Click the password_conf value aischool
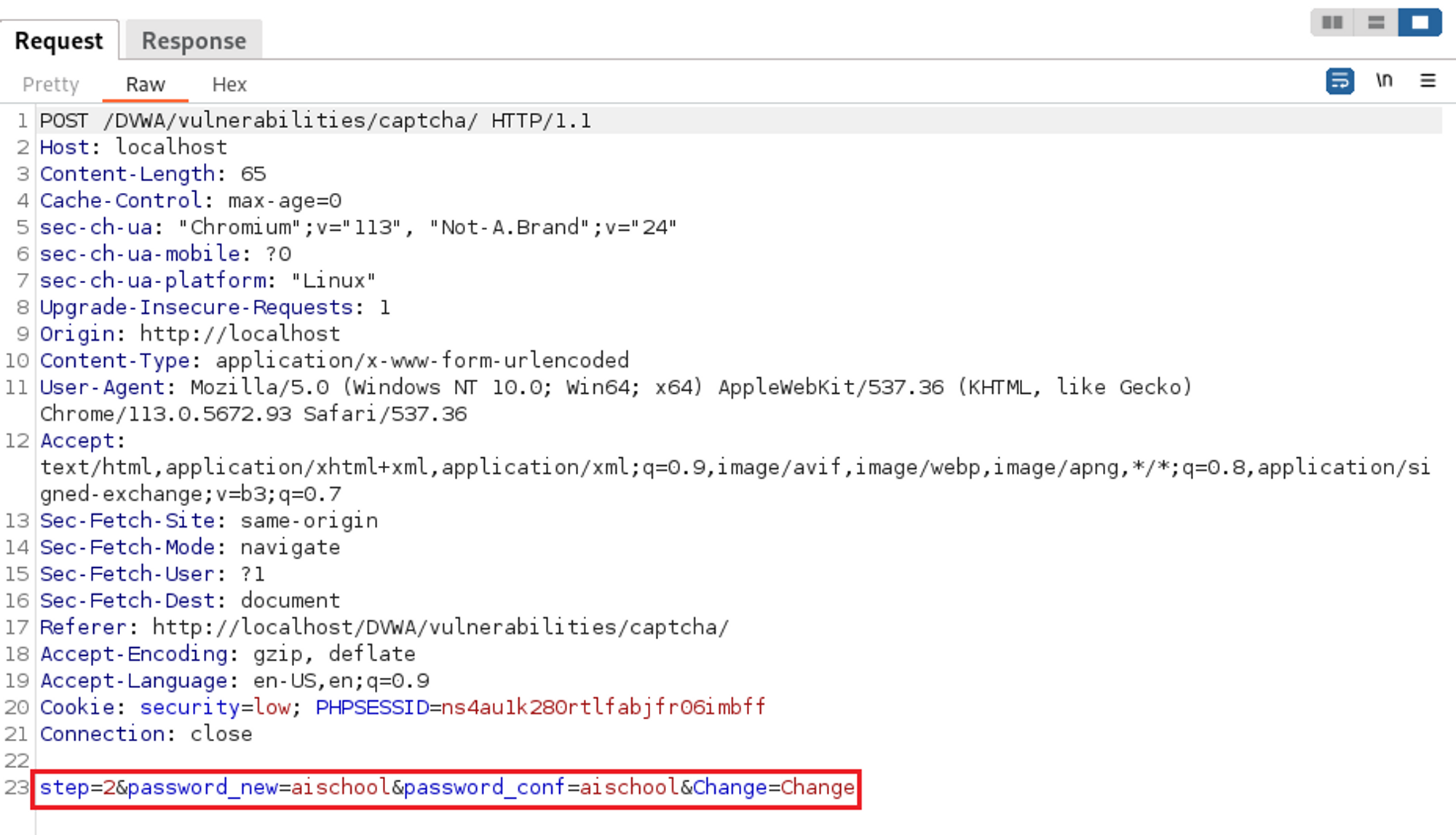Image resolution: width=1456 pixels, height=835 pixels. click(629, 788)
